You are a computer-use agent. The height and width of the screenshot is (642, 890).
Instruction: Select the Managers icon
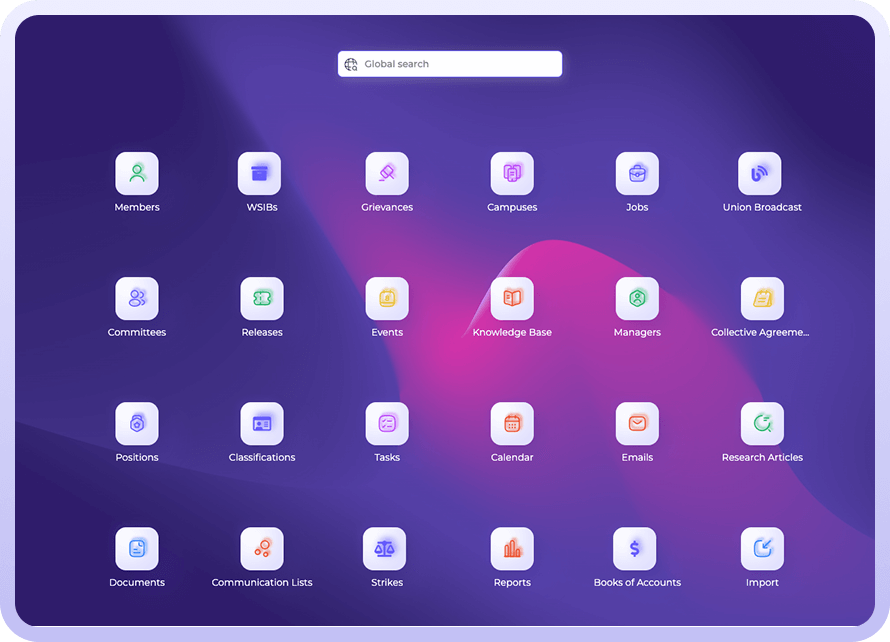point(637,299)
